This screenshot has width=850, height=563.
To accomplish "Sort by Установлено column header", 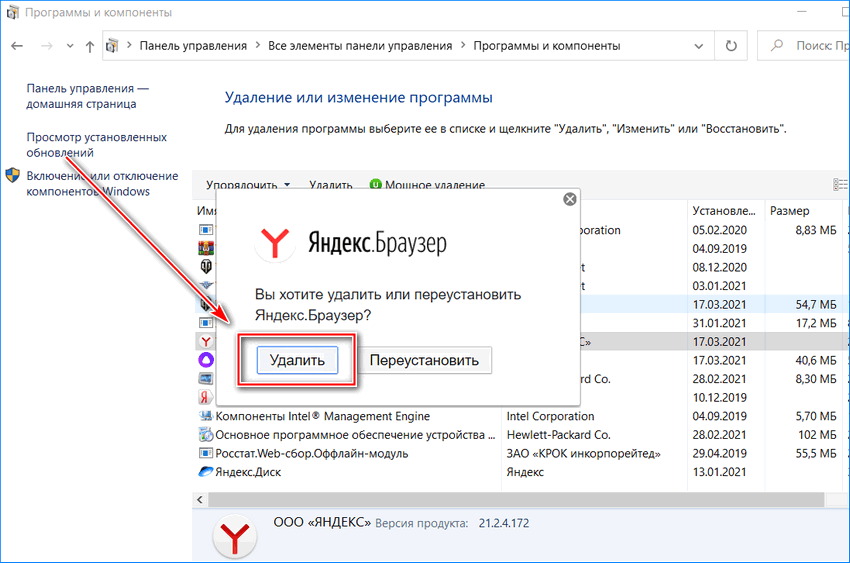I will point(724,211).
